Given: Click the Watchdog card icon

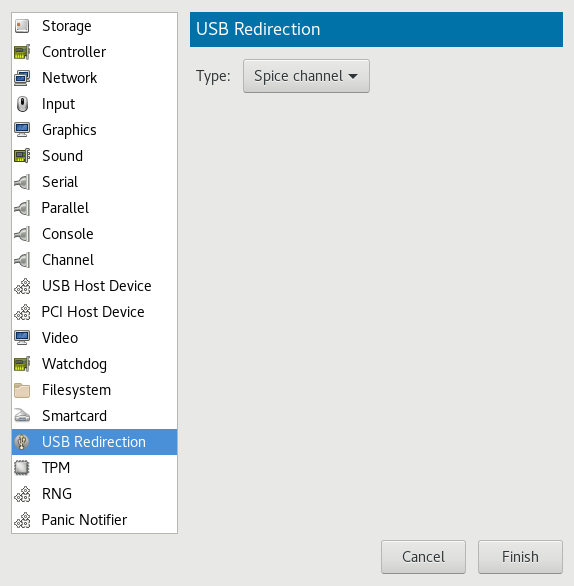Looking at the screenshot, I should point(22,364).
